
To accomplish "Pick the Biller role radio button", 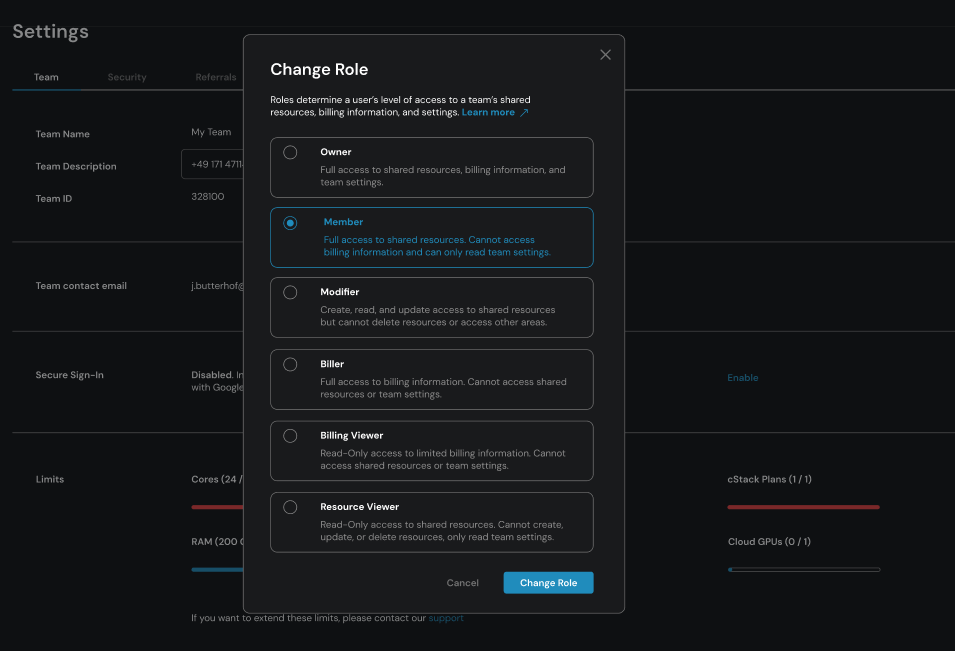I will [x=290, y=365].
